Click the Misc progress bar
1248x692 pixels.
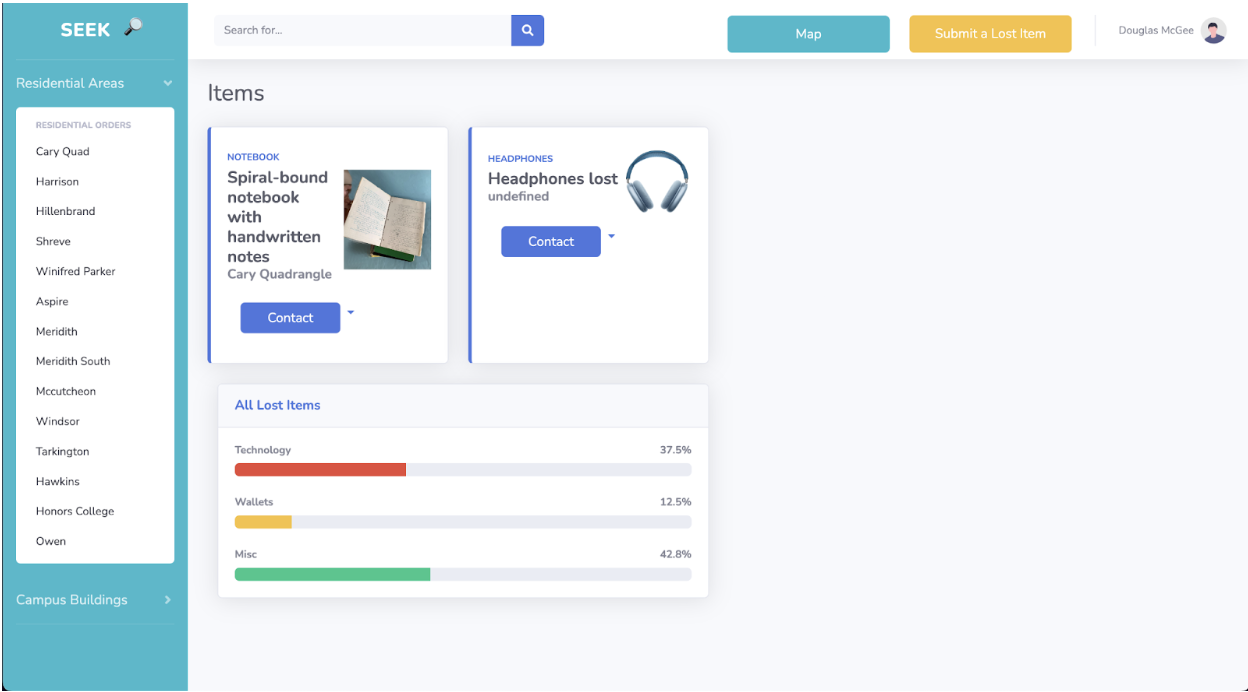coord(463,574)
